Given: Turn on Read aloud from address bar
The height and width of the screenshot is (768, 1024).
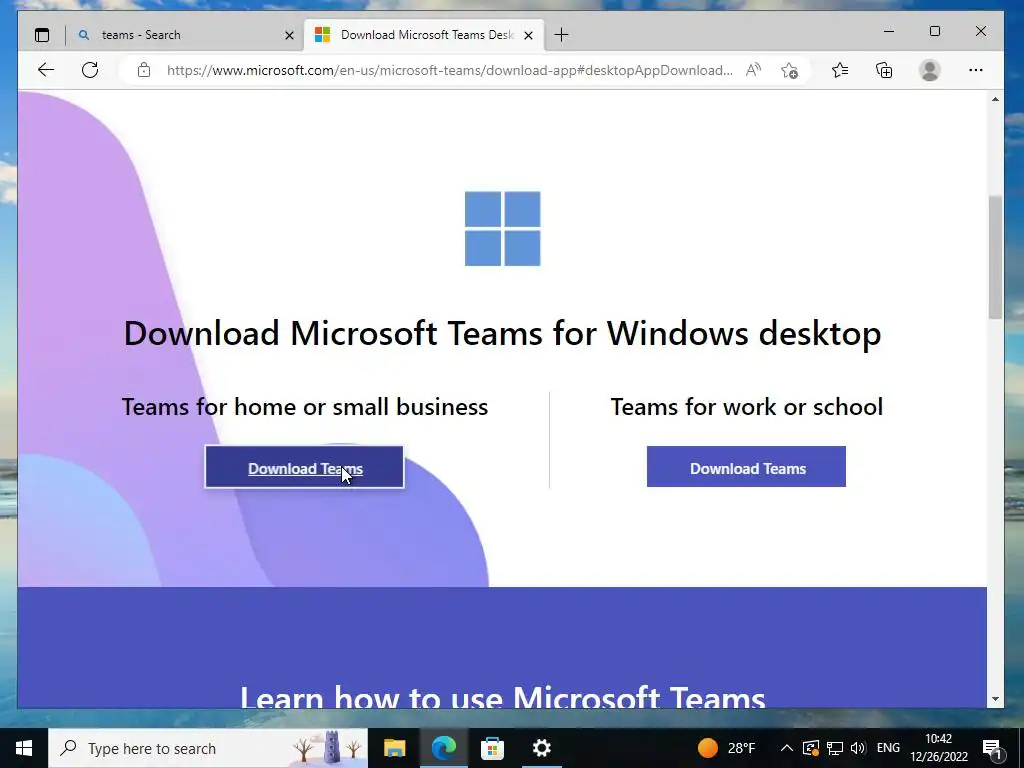Looking at the screenshot, I should (753, 70).
